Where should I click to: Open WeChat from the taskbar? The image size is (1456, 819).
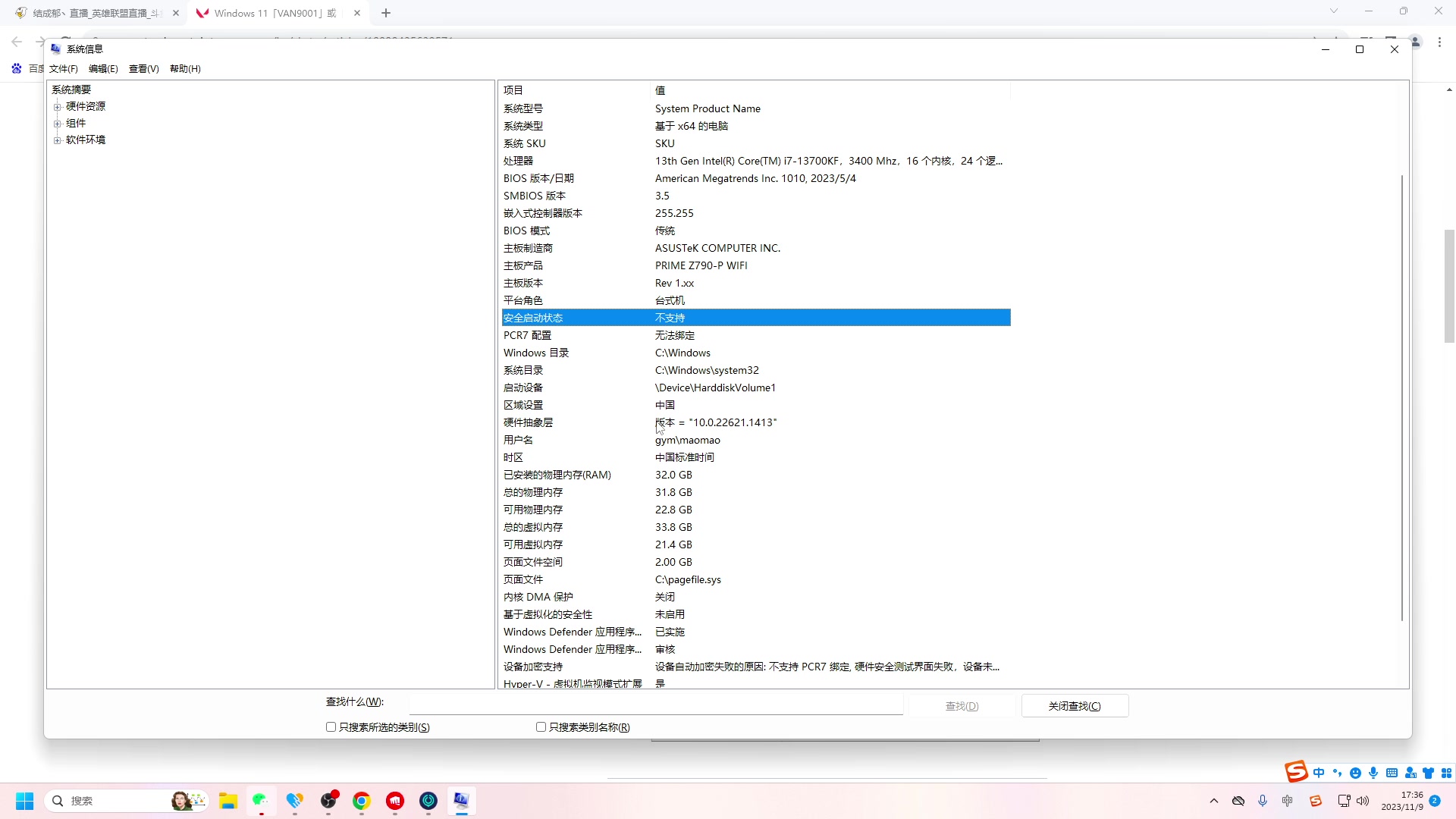point(261,801)
